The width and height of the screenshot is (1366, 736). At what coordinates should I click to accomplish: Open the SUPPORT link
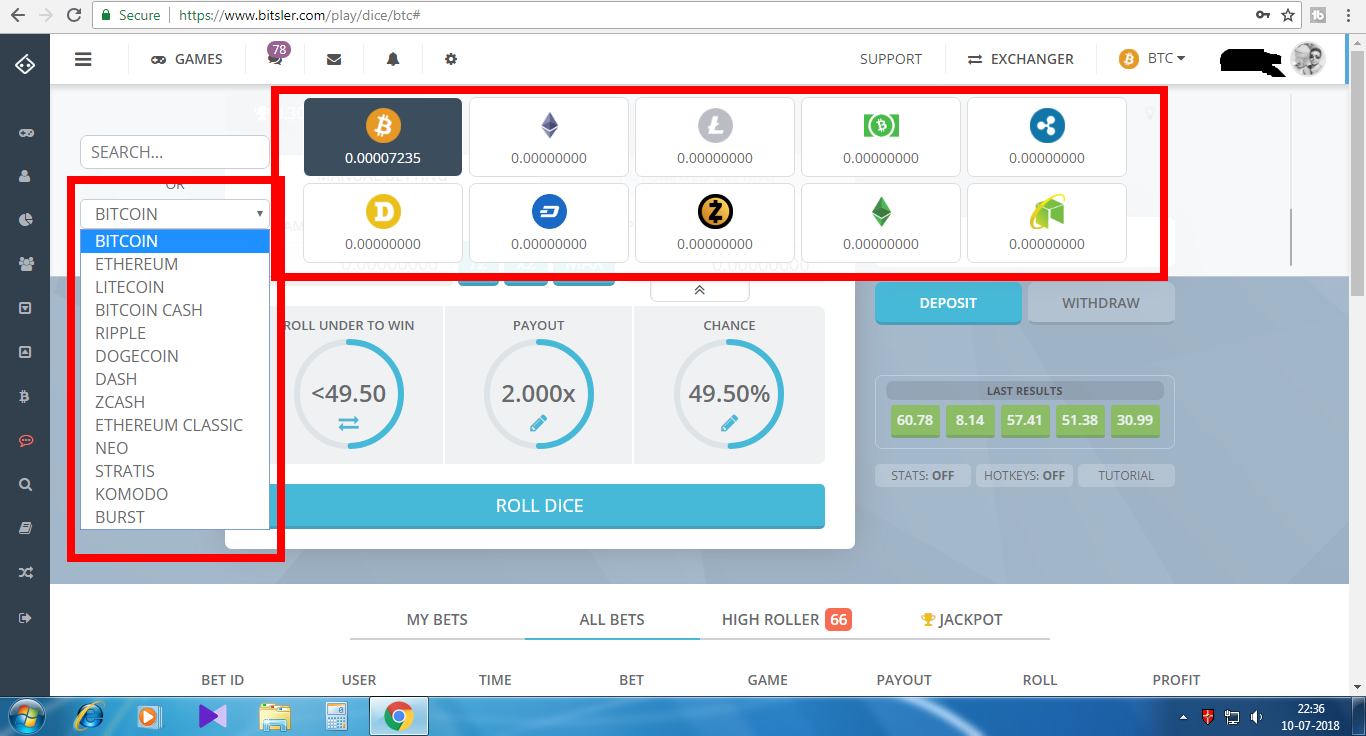pyautogui.click(x=891, y=59)
